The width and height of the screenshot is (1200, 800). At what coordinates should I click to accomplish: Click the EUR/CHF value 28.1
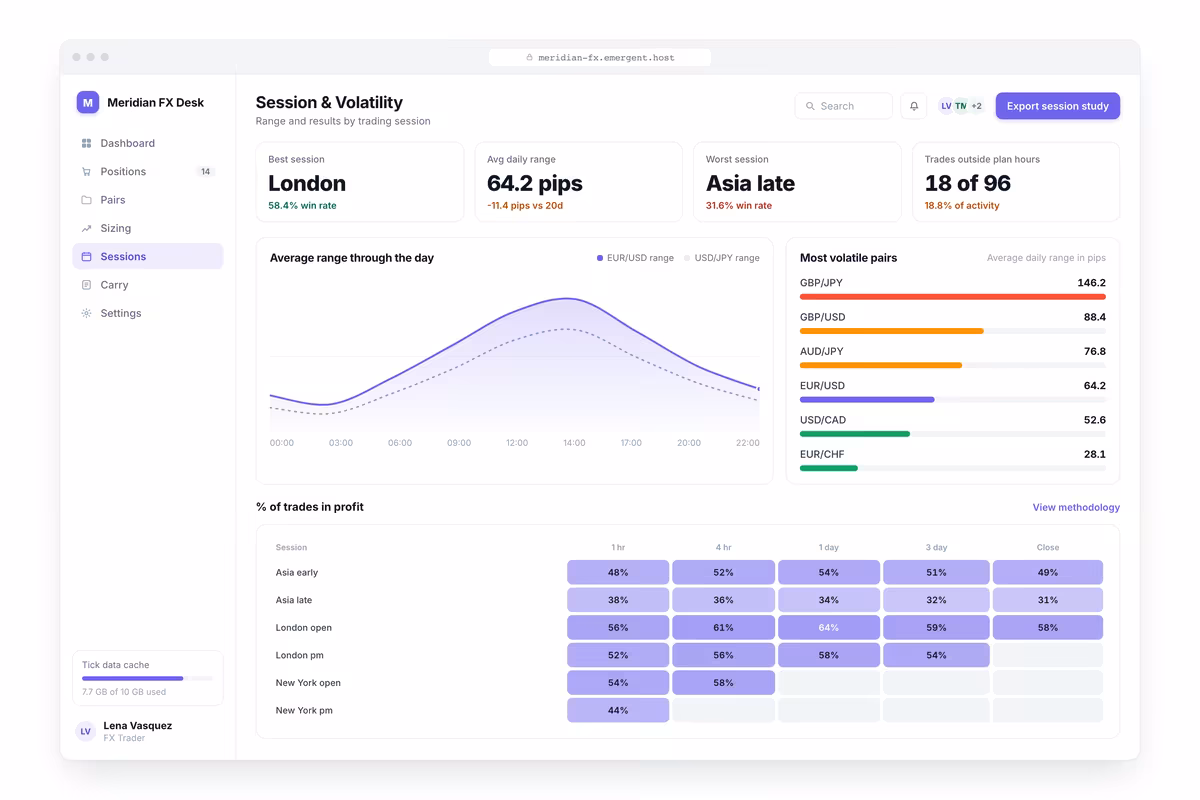click(x=1095, y=454)
